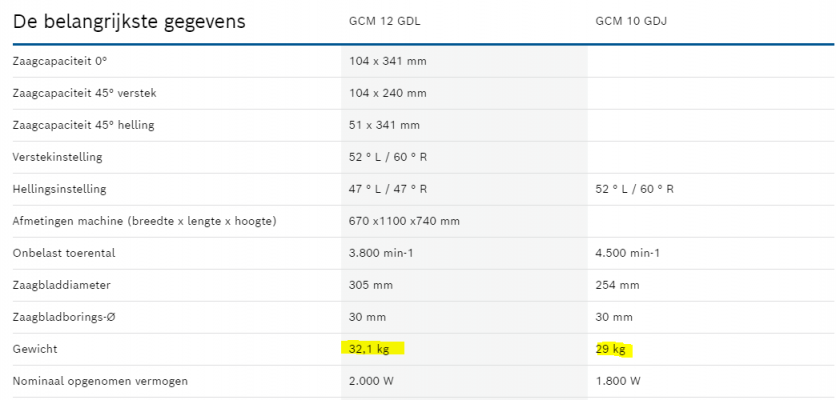Click '30 mm' in the GCM 10 GDJ column
Image resolution: width=836 pixels, height=400 pixels.
pos(614,317)
